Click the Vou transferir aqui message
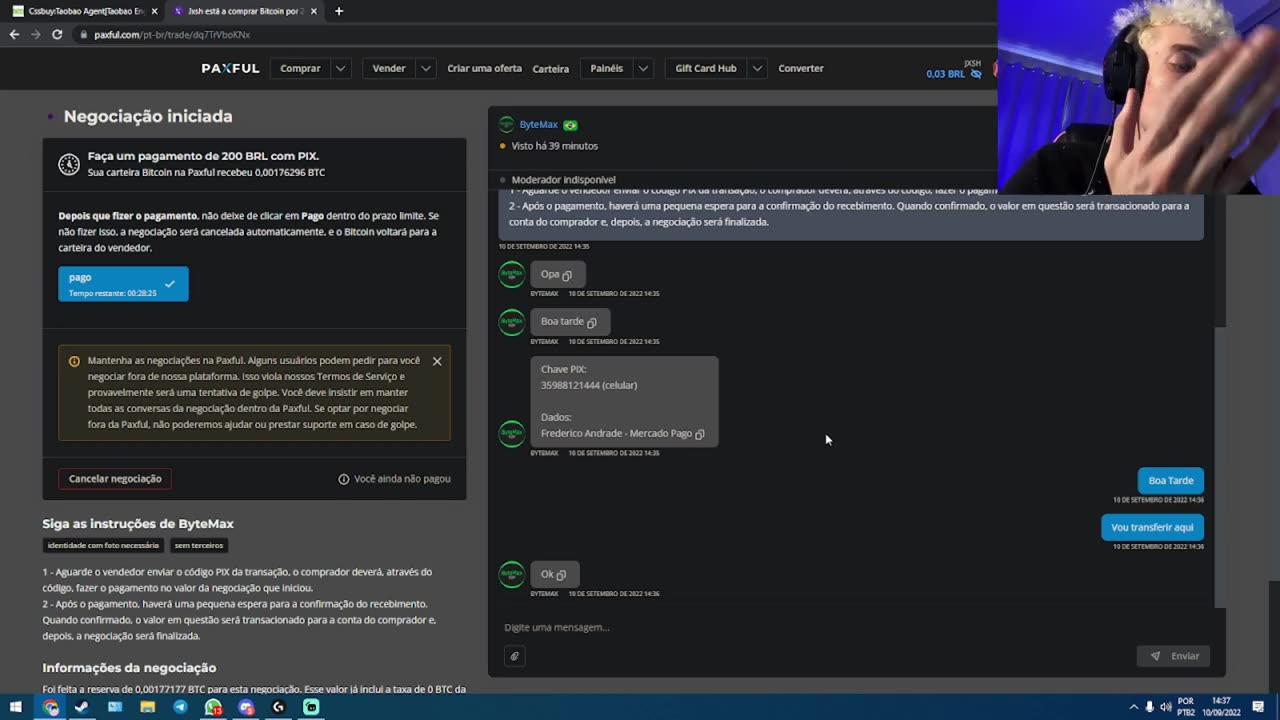This screenshot has width=1280, height=720. pyautogui.click(x=1152, y=527)
